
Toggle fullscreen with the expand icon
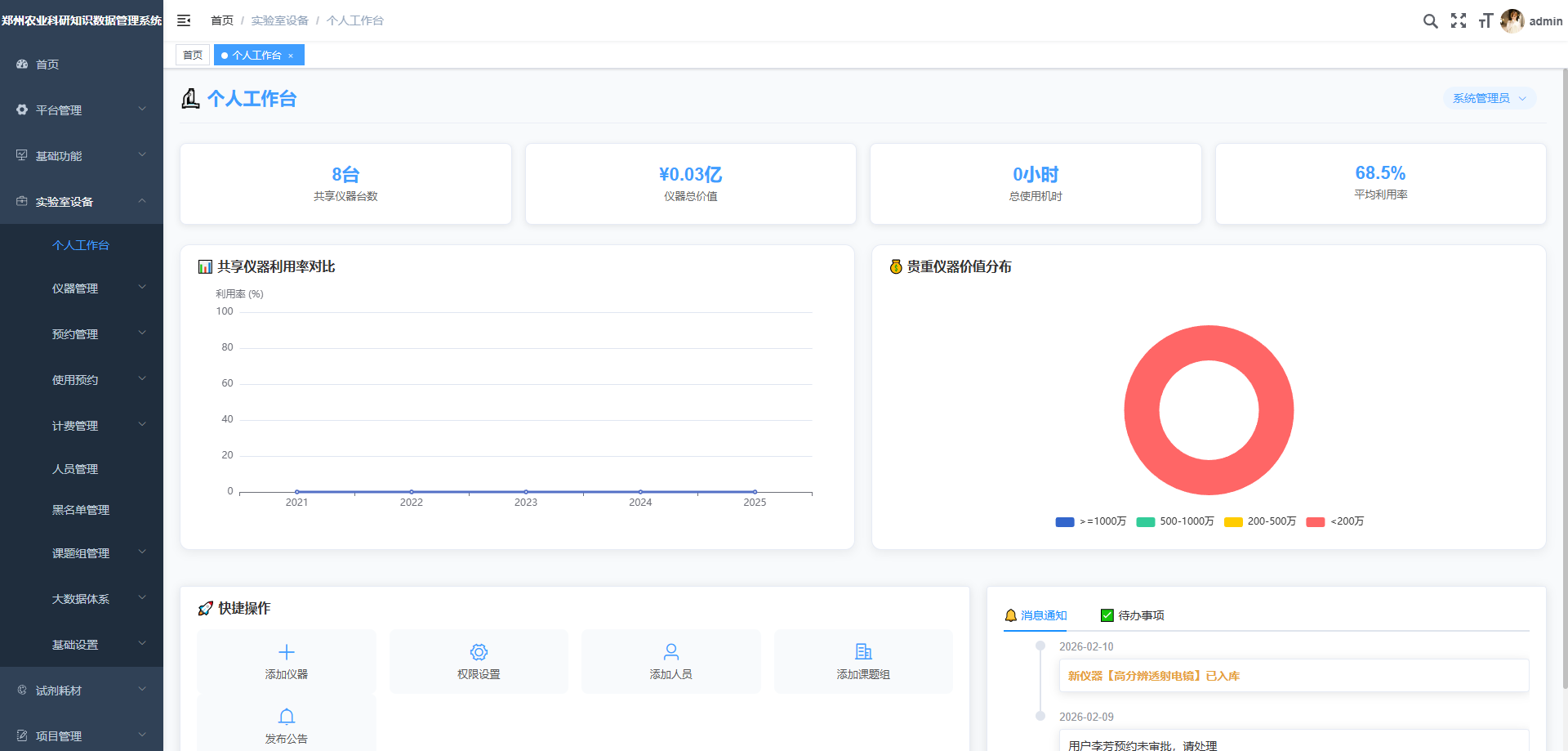[x=1459, y=20]
